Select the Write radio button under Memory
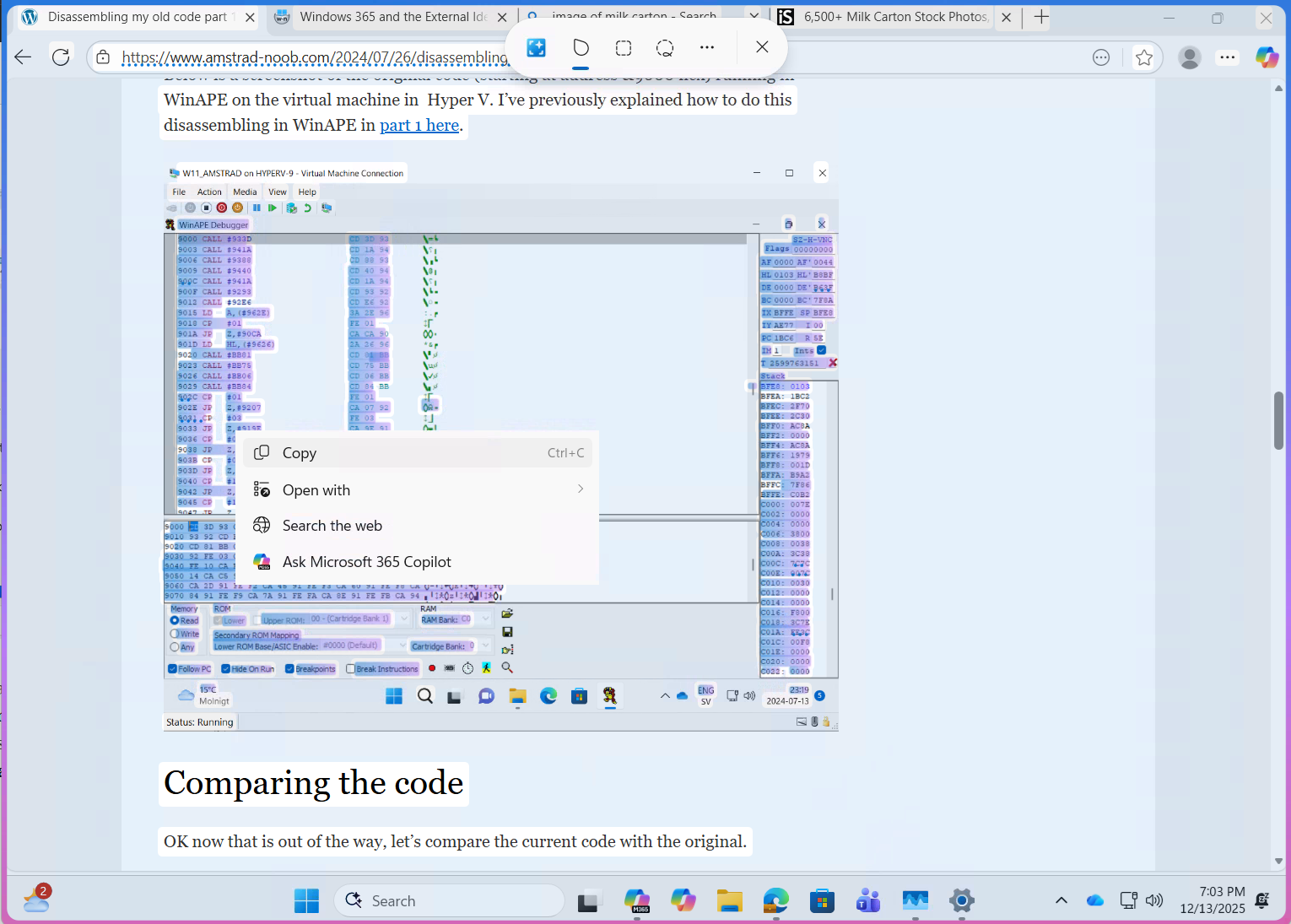 point(176,634)
